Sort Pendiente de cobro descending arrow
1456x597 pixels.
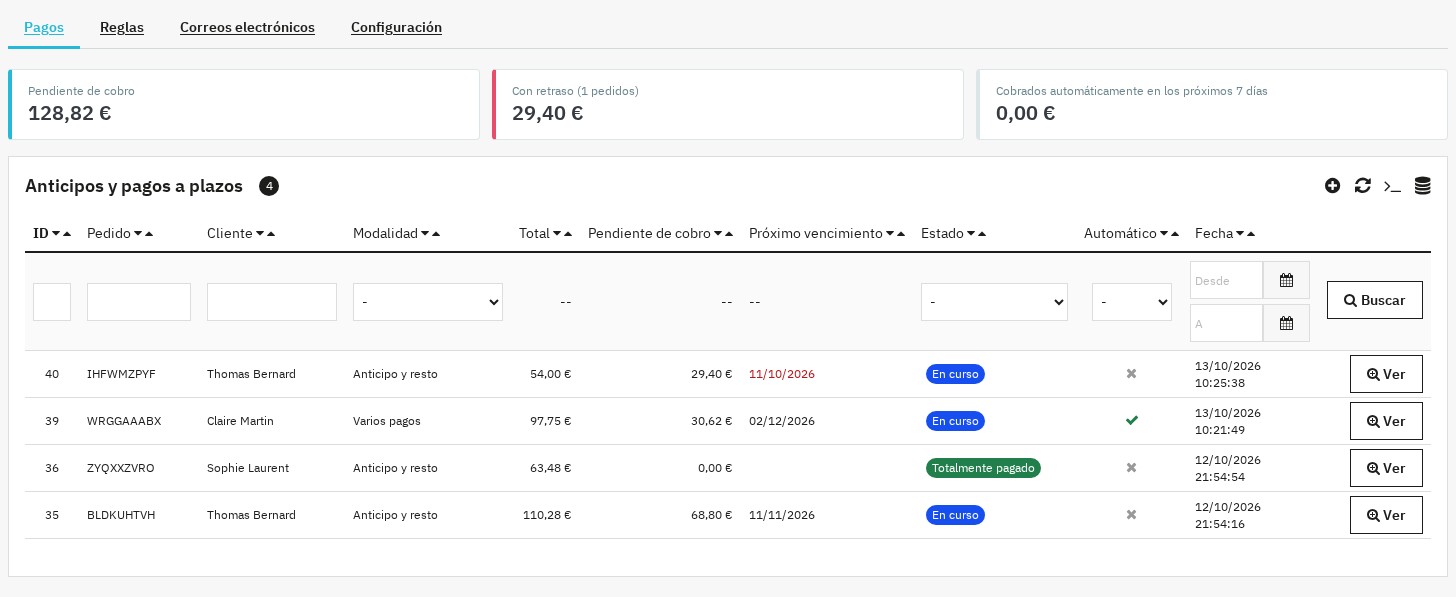pos(718,234)
